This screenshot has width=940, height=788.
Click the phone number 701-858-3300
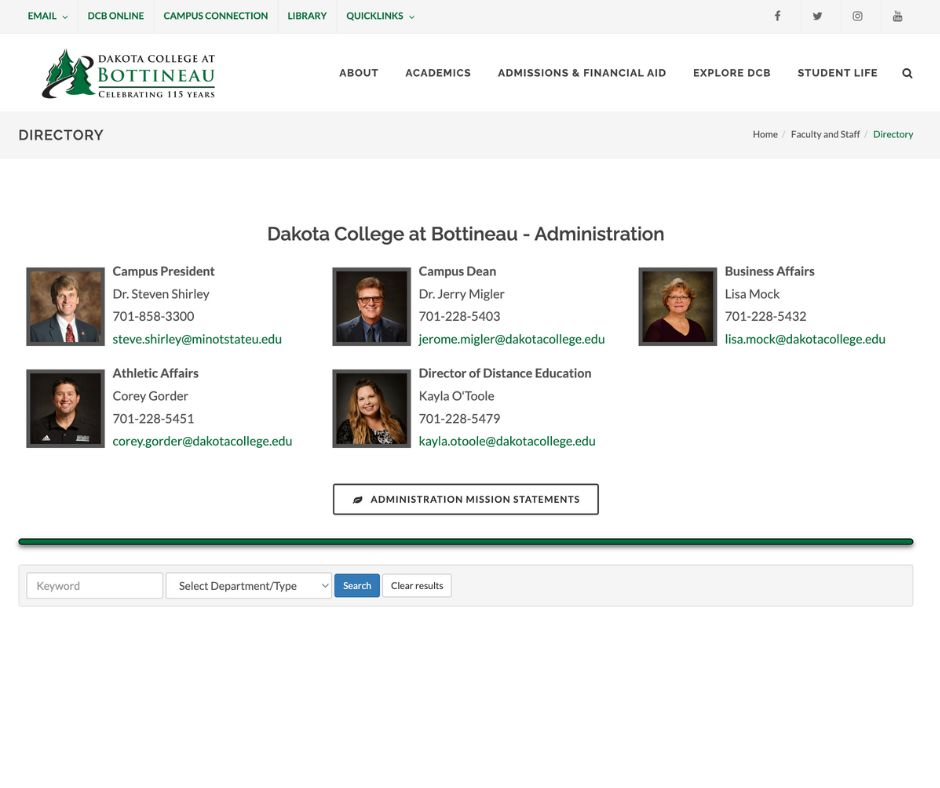[x=153, y=317]
